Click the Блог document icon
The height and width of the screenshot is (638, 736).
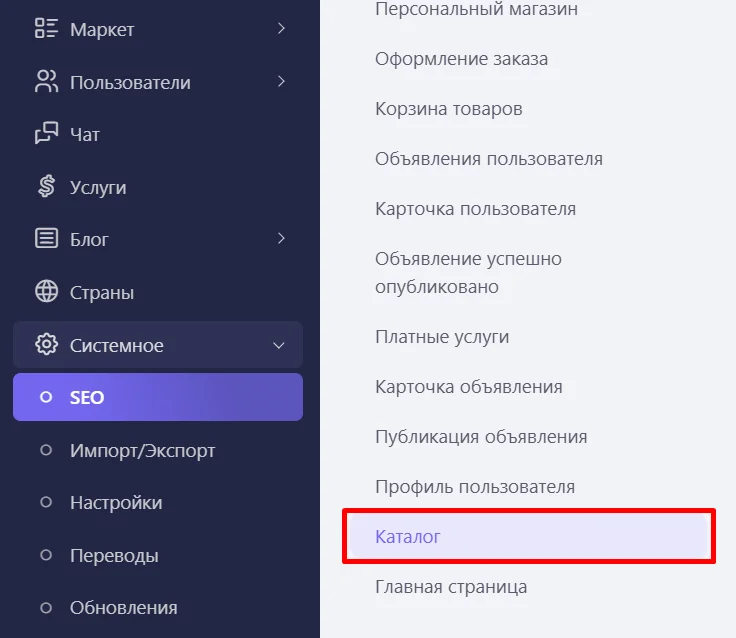tap(46, 239)
